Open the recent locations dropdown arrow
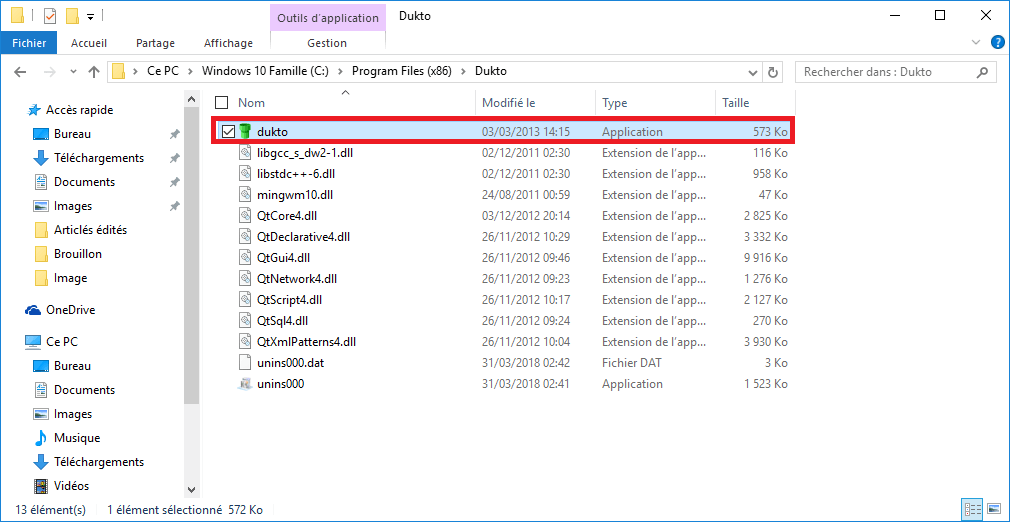Image resolution: width=1010 pixels, height=524 pixels. coord(71,72)
